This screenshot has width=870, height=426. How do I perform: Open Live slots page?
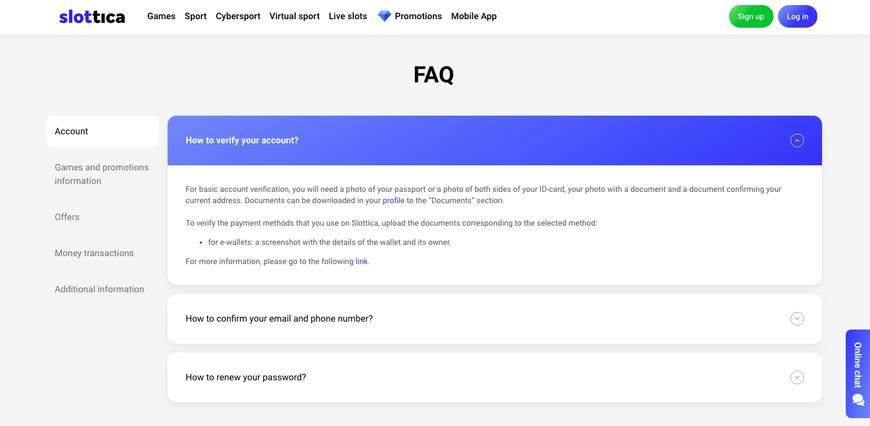click(348, 17)
